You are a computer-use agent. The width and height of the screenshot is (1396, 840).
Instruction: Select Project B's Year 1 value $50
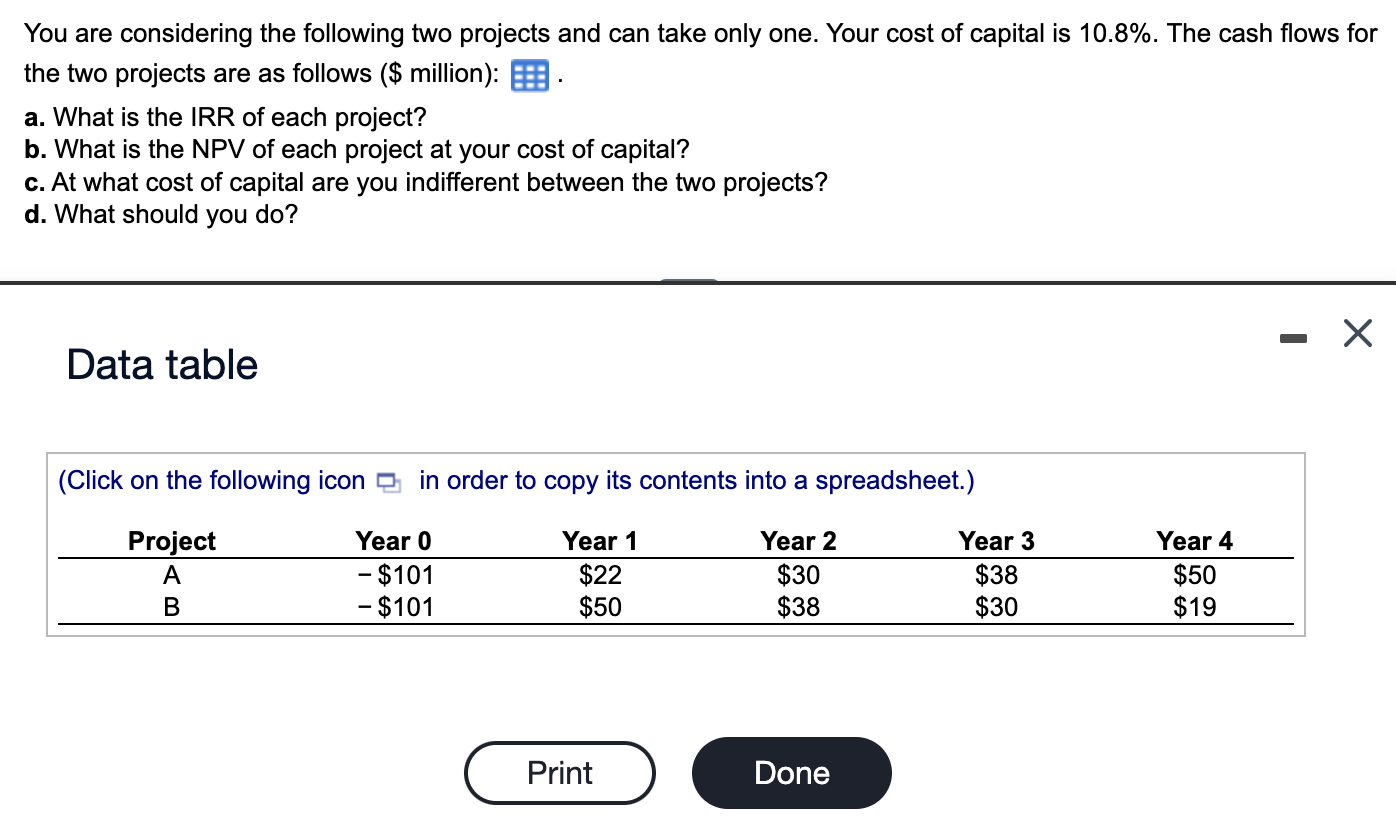coord(600,606)
